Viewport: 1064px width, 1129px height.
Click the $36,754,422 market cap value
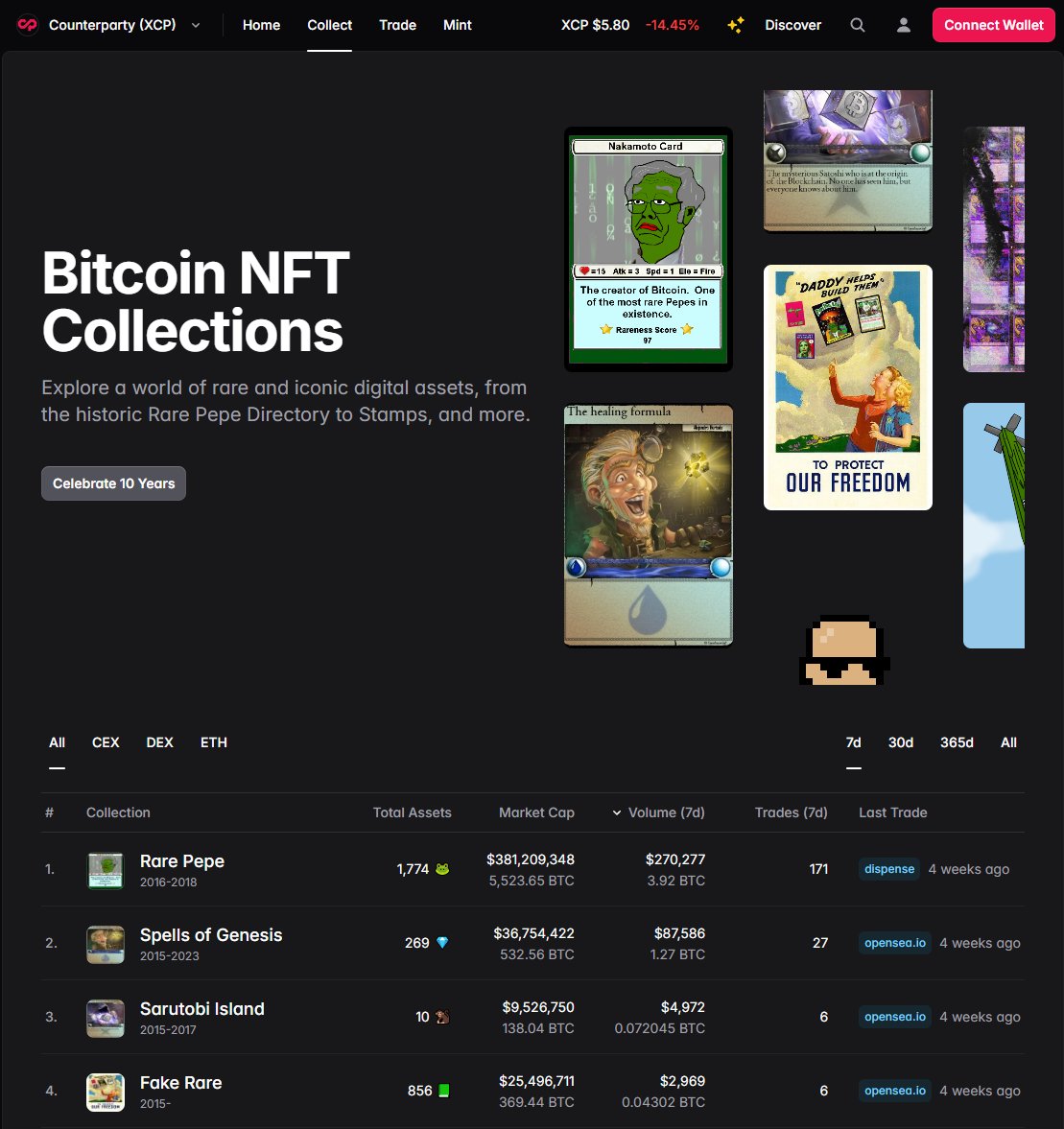pos(533,933)
